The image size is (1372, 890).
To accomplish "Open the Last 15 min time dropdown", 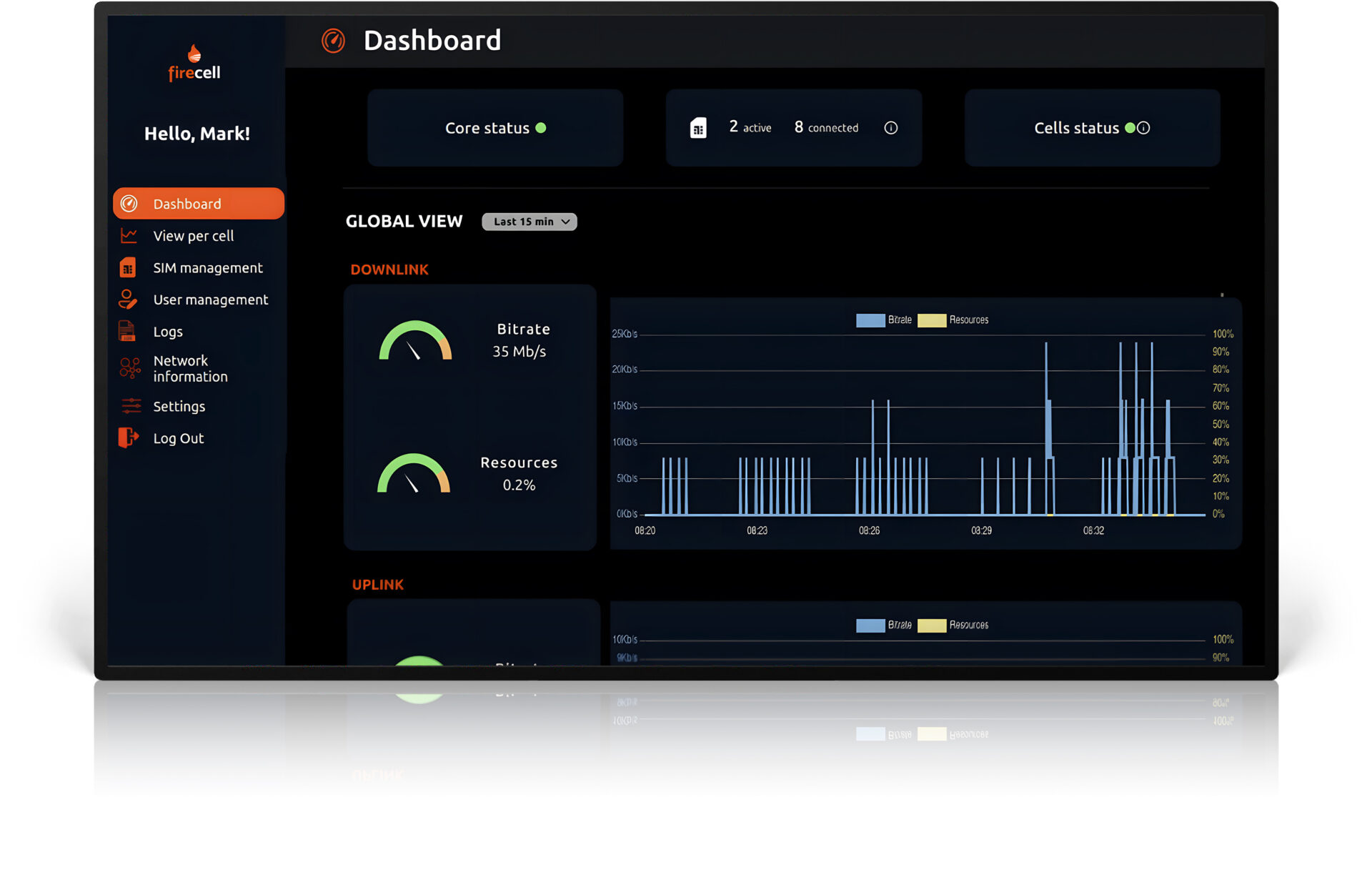I will coord(529,221).
